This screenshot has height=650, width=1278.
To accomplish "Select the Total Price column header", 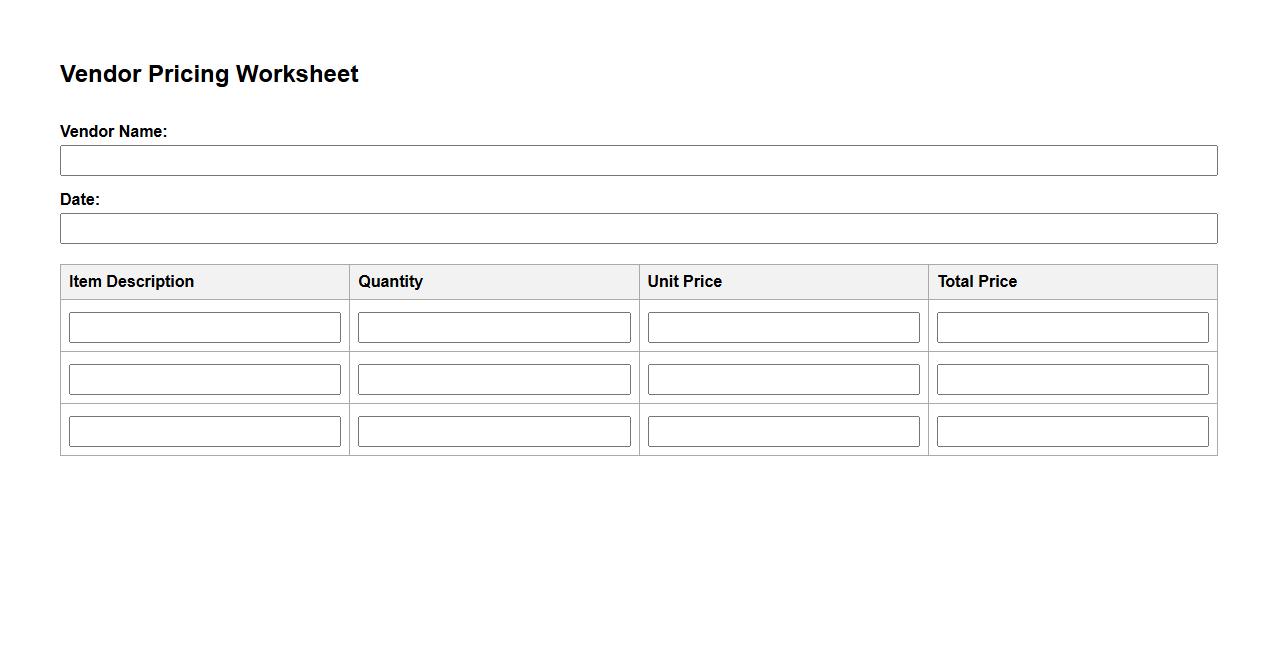I will point(977,282).
